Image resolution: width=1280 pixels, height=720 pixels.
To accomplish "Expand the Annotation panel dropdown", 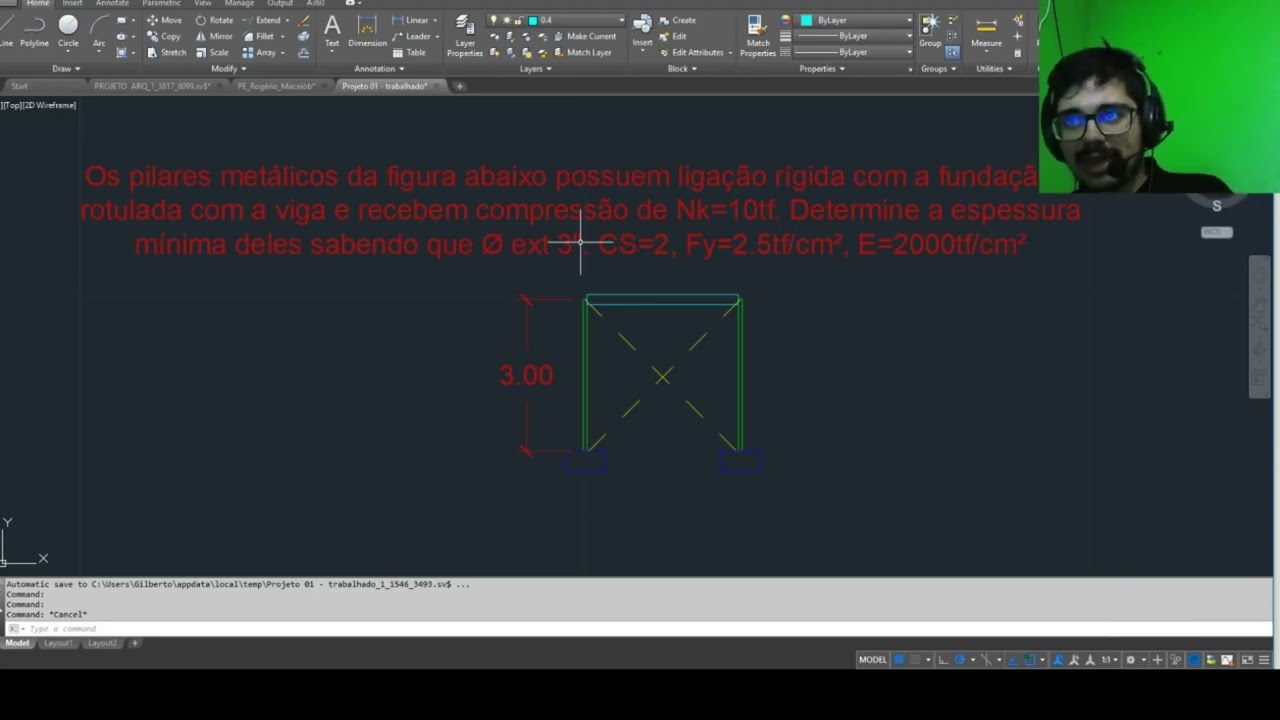I will click(380, 69).
